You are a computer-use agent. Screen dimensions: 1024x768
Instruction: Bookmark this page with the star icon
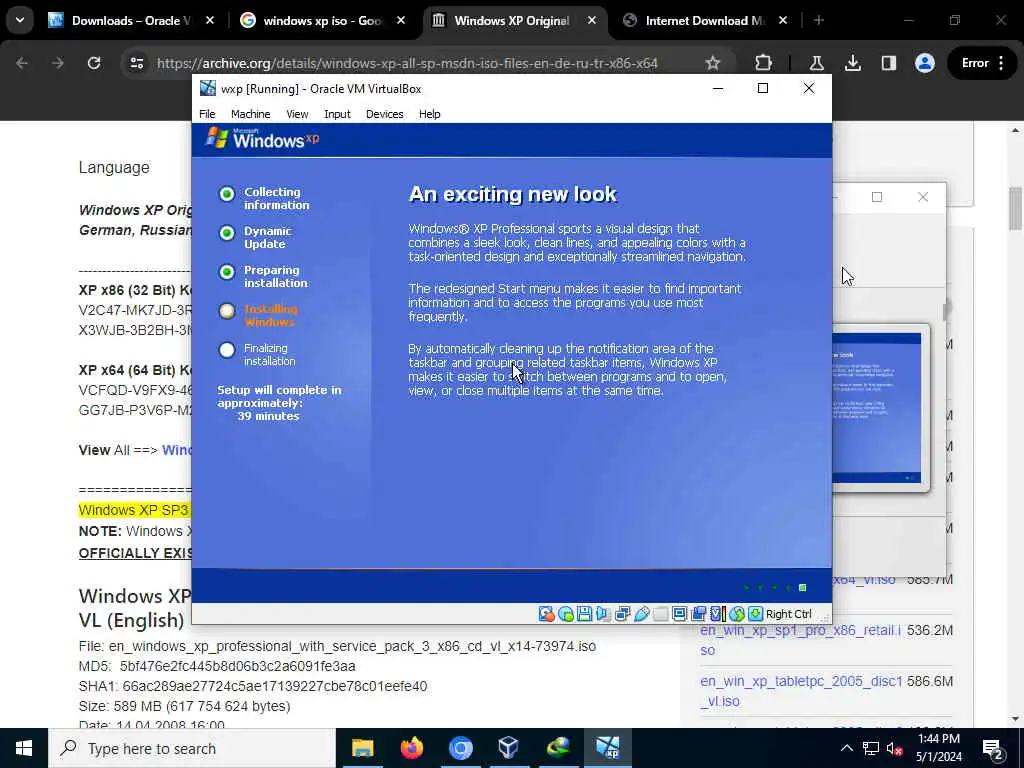click(712, 63)
